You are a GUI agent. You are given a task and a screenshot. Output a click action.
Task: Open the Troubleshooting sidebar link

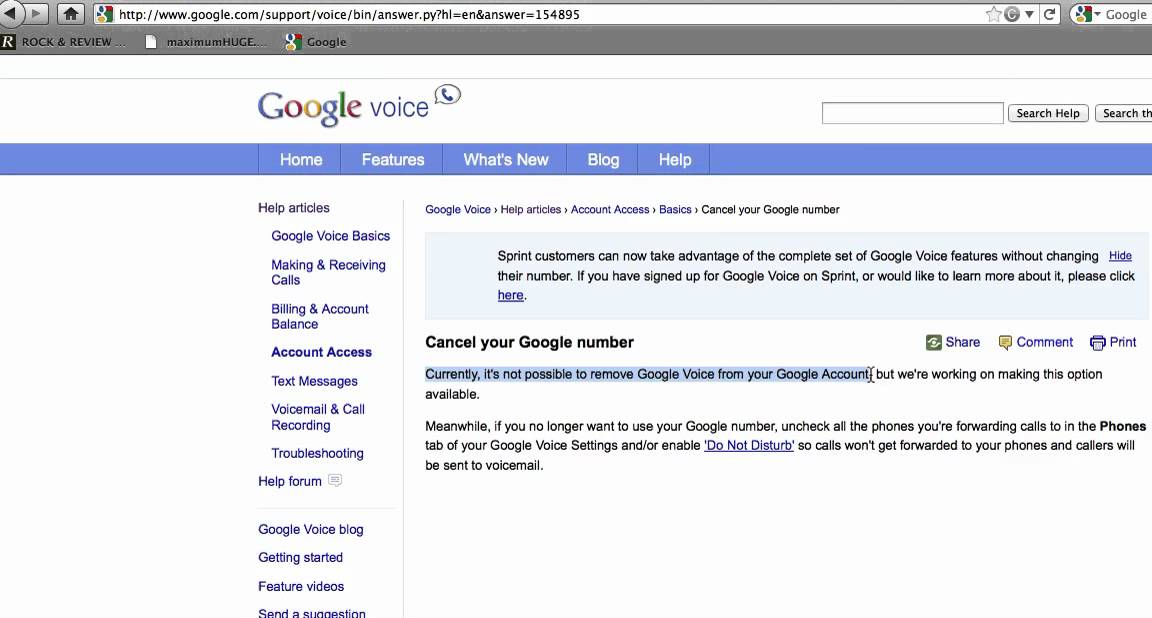tap(317, 453)
